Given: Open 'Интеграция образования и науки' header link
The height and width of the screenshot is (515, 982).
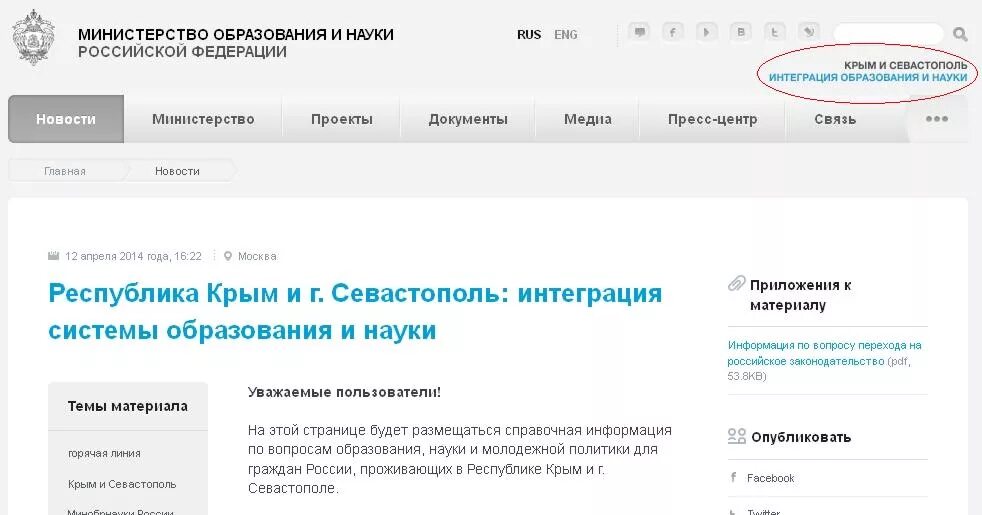Looking at the screenshot, I should [x=868, y=78].
